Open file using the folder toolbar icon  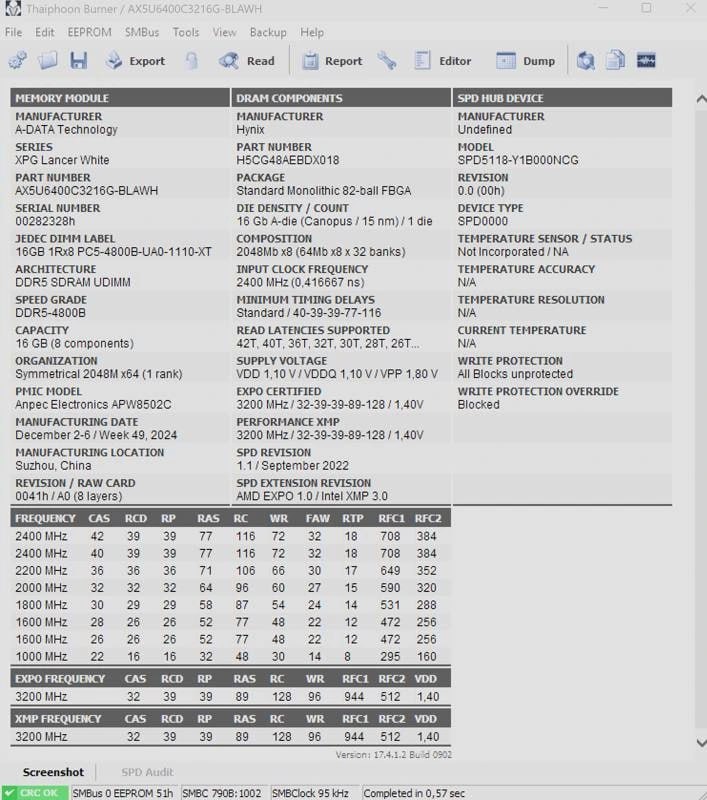(x=48, y=61)
